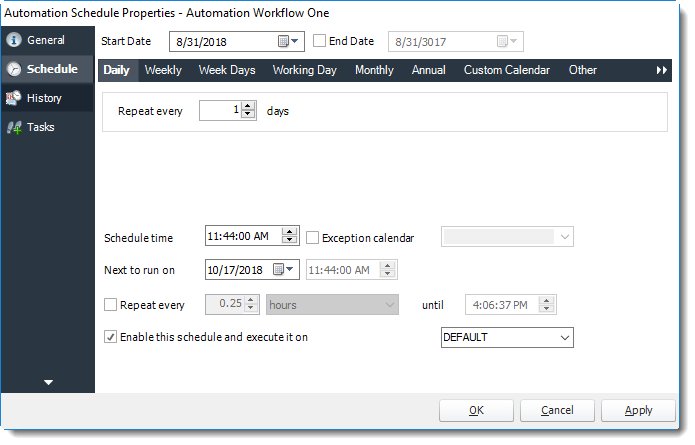Switch to the Custom Calendar tab
695x445 pixels.
point(507,70)
